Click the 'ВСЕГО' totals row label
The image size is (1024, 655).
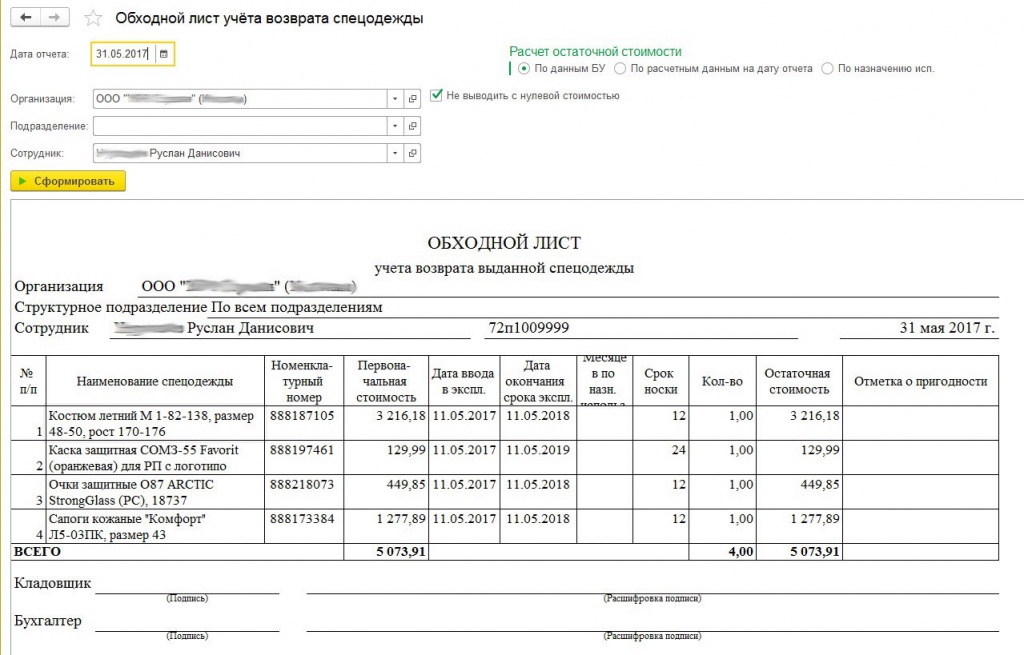(37, 552)
